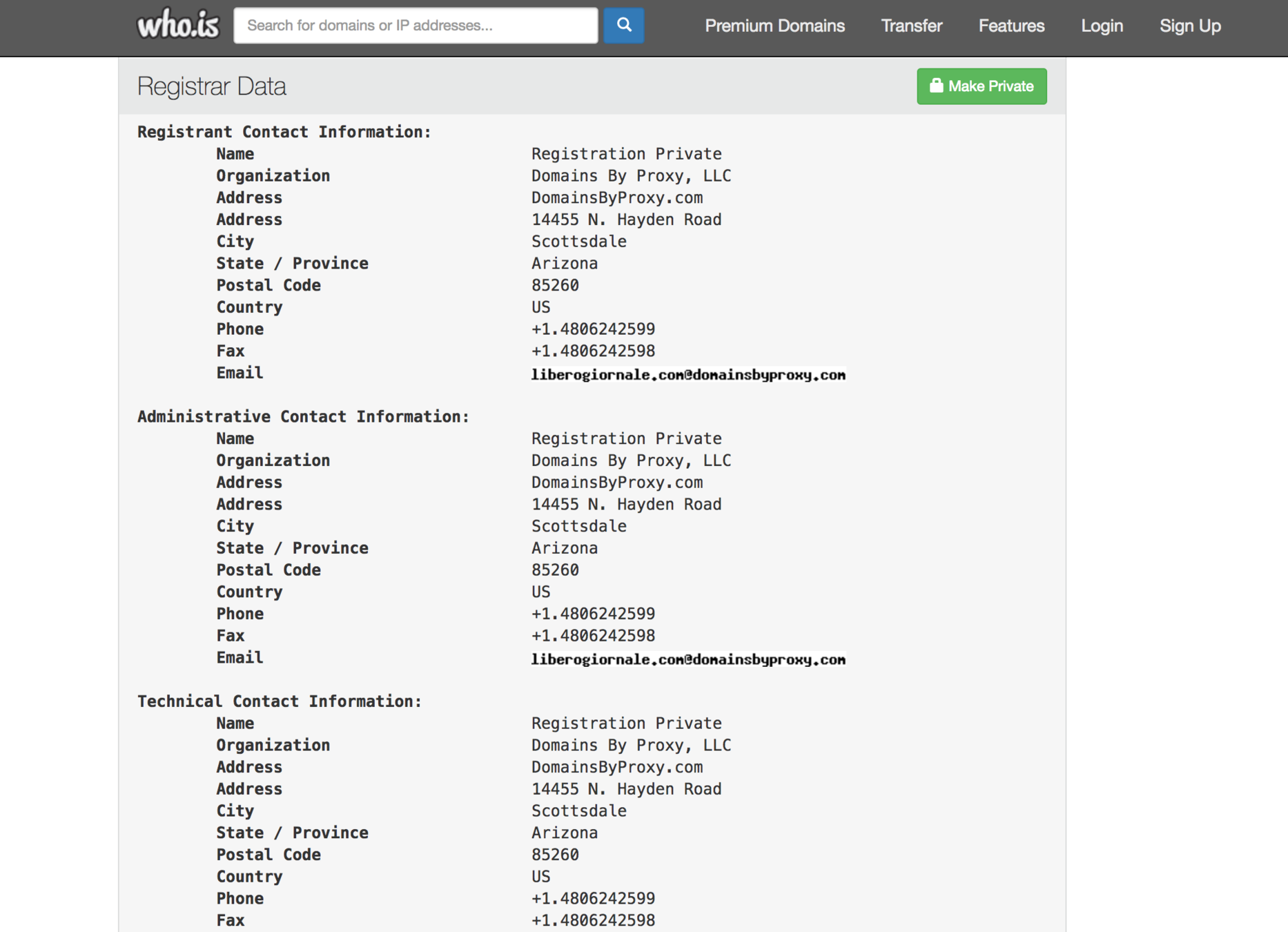The width and height of the screenshot is (1288, 932).
Task: Select Registrant address DomainsByProxy.com
Action: pyautogui.click(x=617, y=197)
